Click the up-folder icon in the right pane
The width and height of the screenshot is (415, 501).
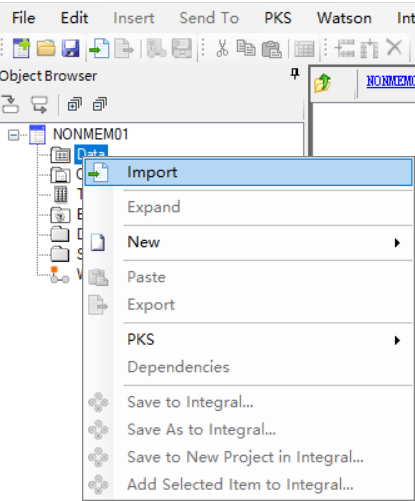[x=322, y=83]
